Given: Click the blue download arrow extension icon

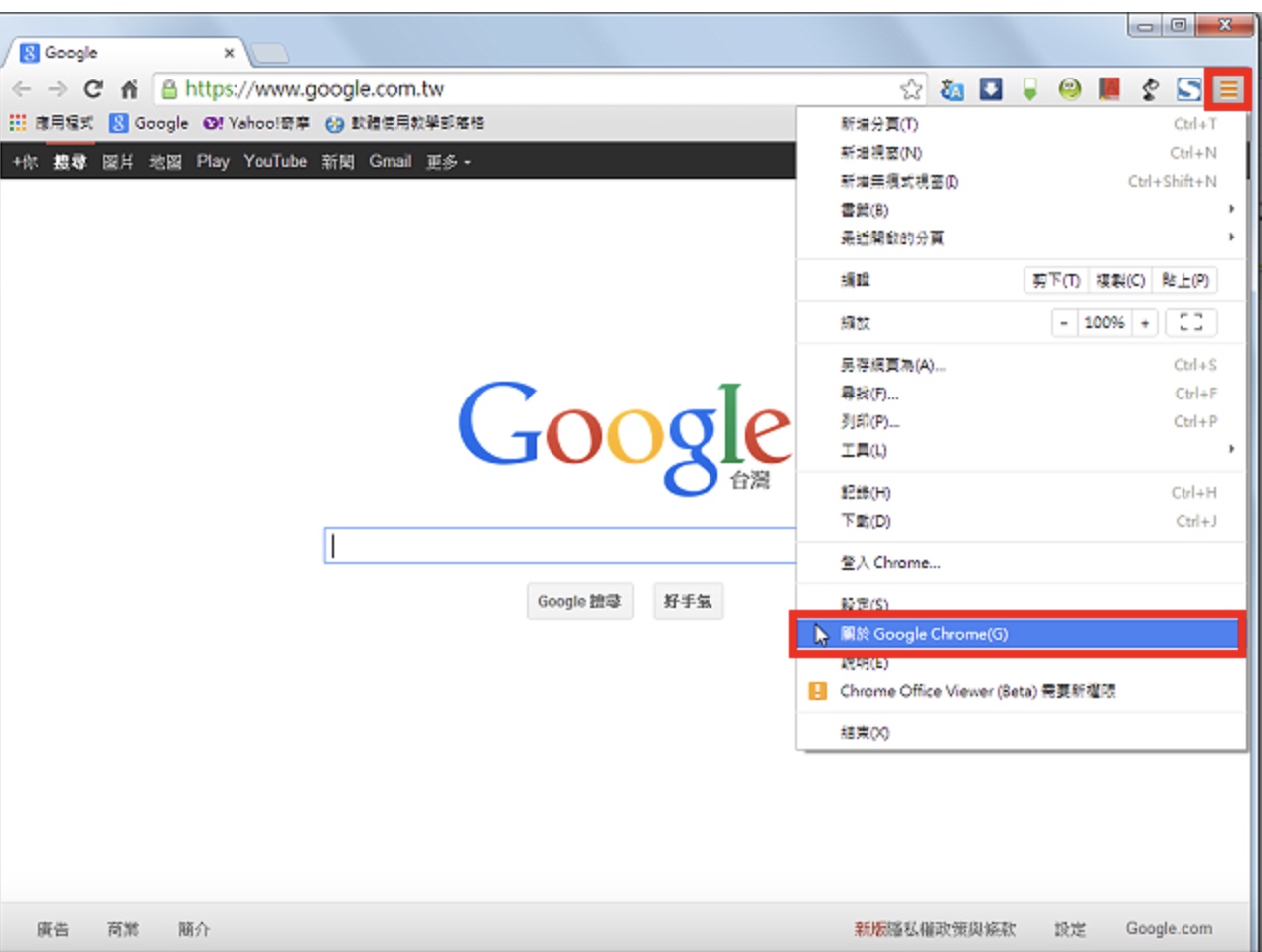Looking at the screenshot, I should click(991, 89).
